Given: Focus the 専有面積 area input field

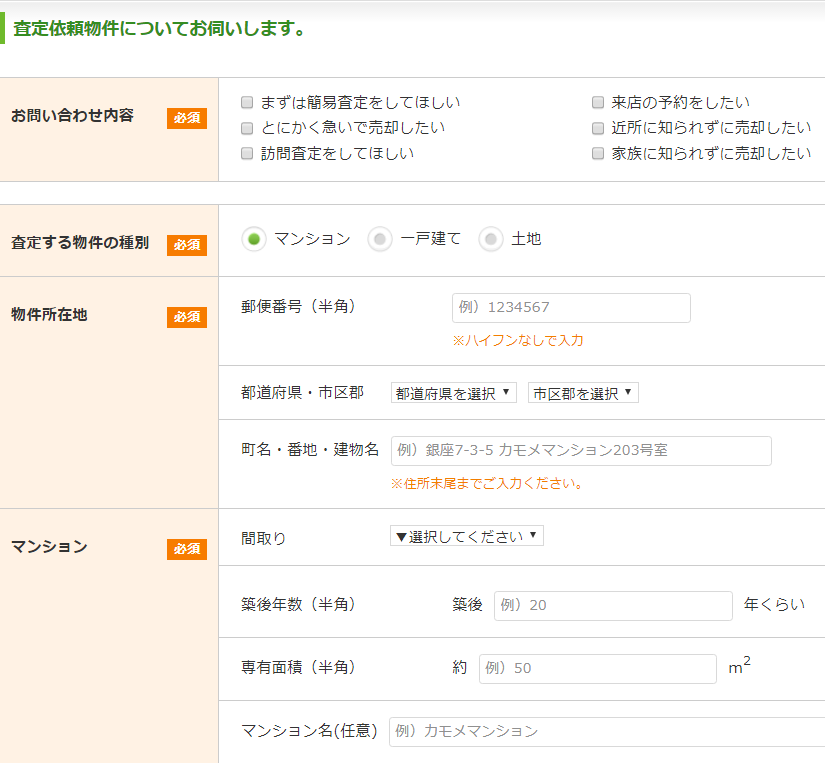Looking at the screenshot, I should point(597,668).
